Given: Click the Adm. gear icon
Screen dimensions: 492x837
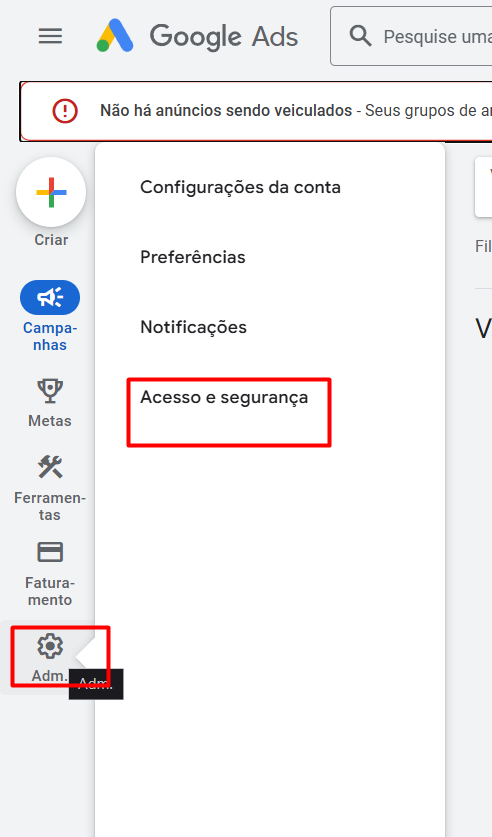Looking at the screenshot, I should pyautogui.click(x=50, y=646).
